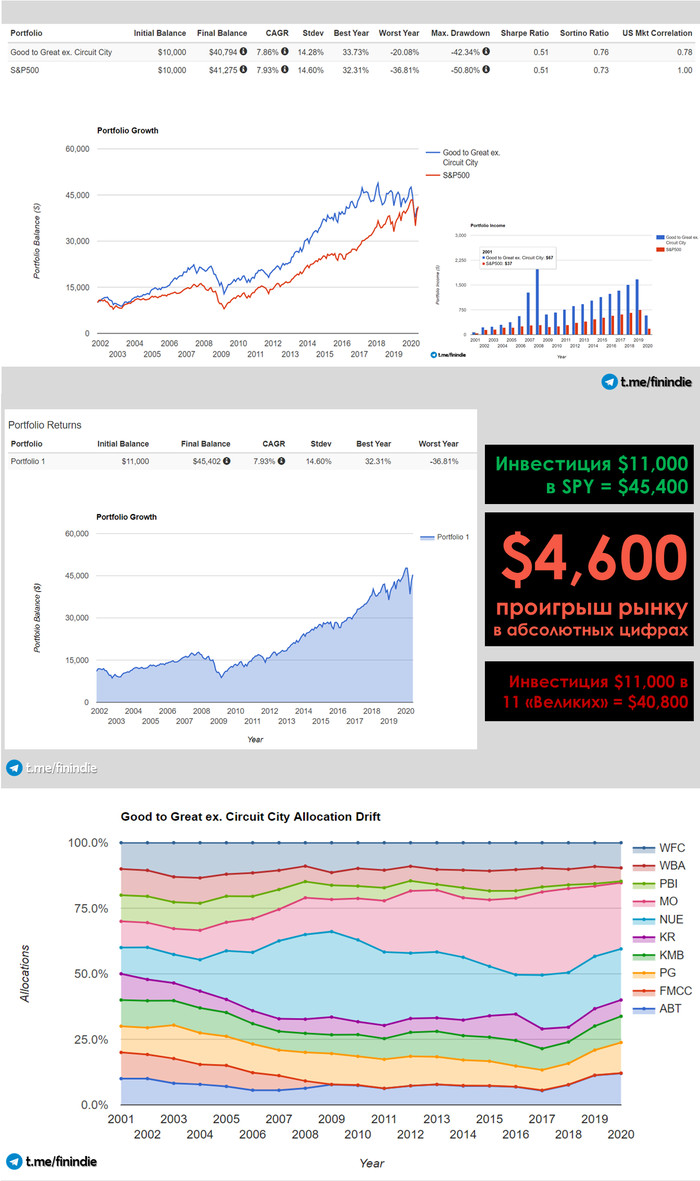The width and height of the screenshot is (700, 1181).
Task: Click info icon beside $45,402 final balance
Action: [227, 461]
